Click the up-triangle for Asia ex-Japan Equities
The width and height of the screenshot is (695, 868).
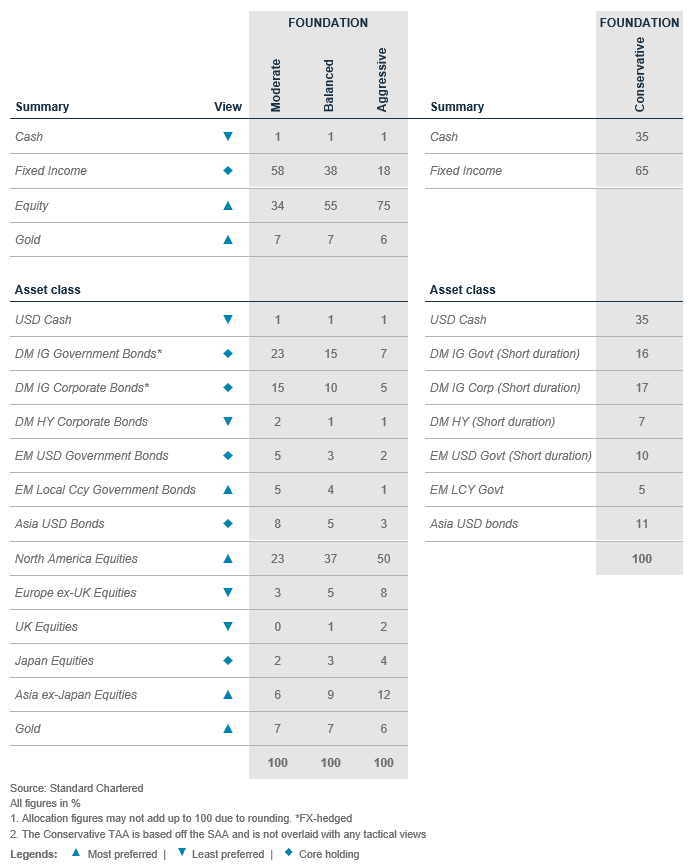228,695
